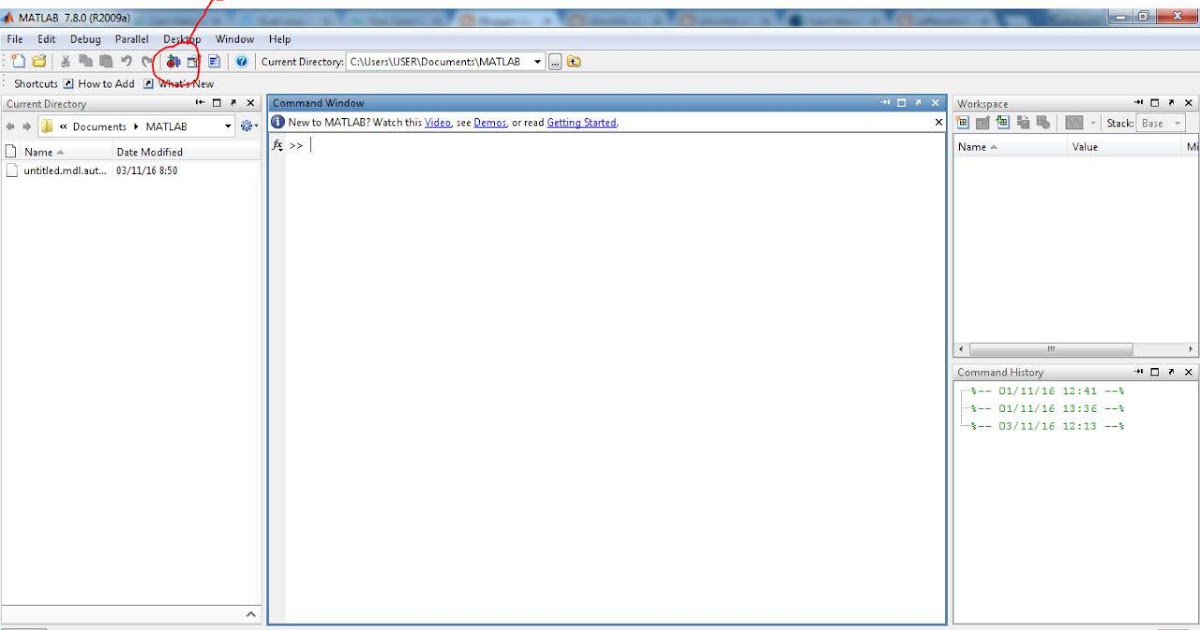This screenshot has height=630, width=1200.
Task: Launch Simulink from the toolbar
Action: [173, 62]
